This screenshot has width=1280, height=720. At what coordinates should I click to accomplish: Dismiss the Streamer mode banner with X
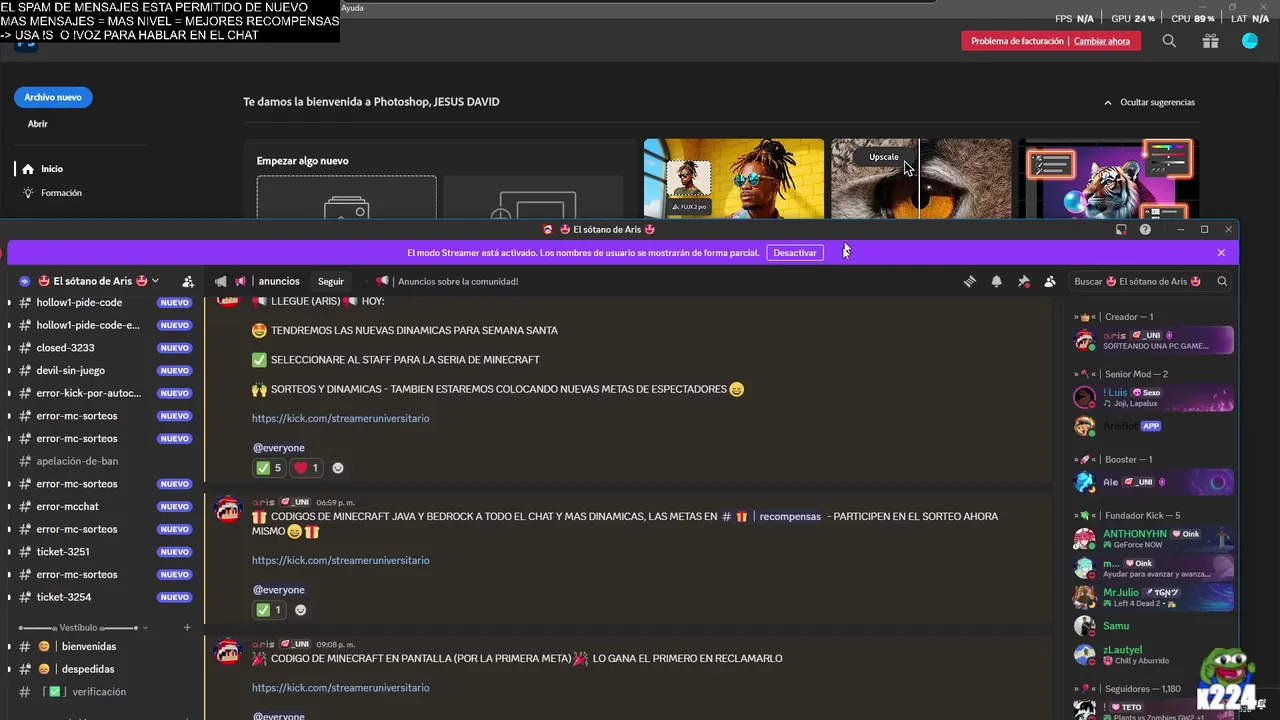pos(1221,253)
